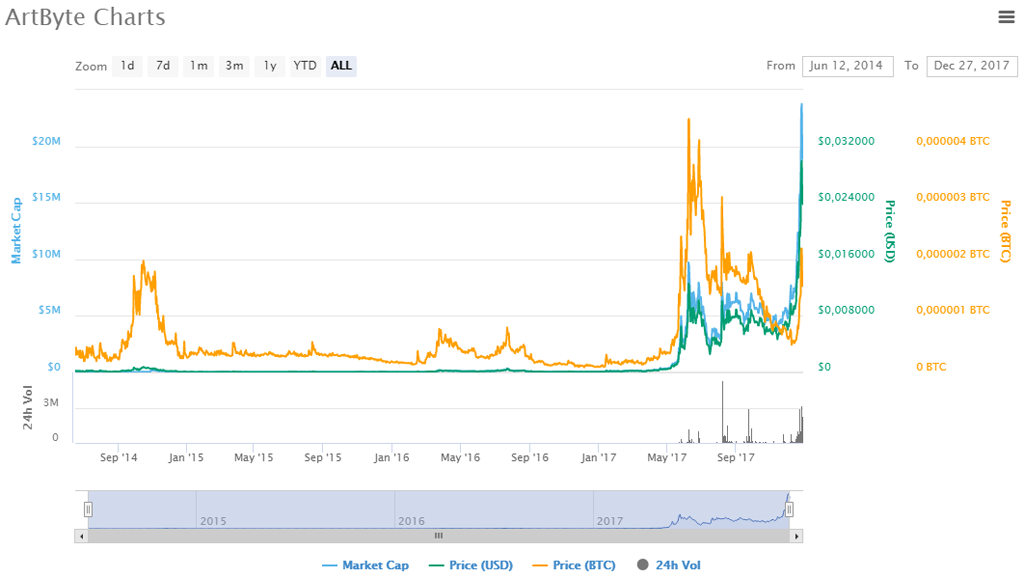Grab the left navigator range handle

[88, 509]
